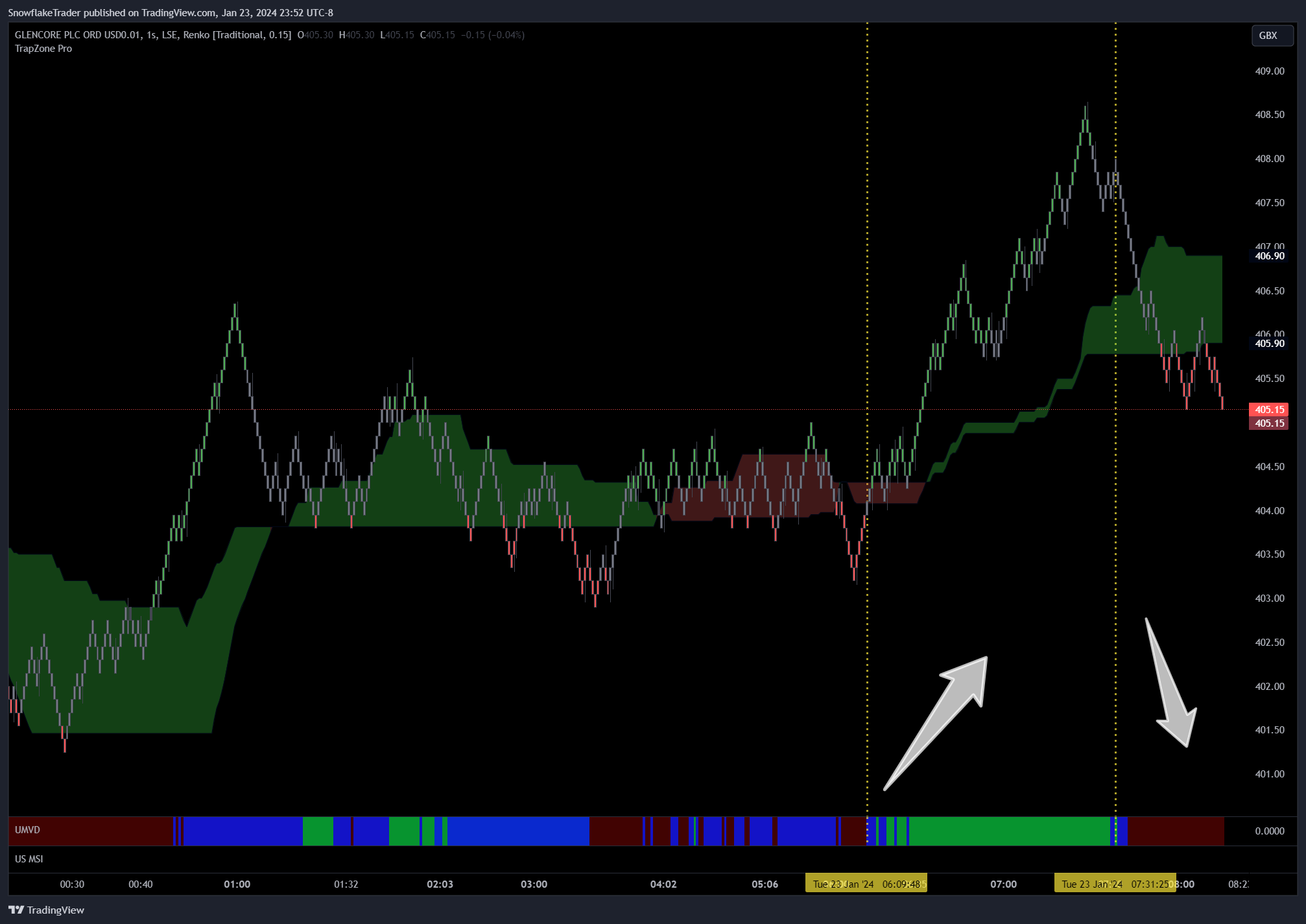The height and width of the screenshot is (924, 1306).
Task: Click the 00:40 time axis label
Action: pyautogui.click(x=140, y=884)
